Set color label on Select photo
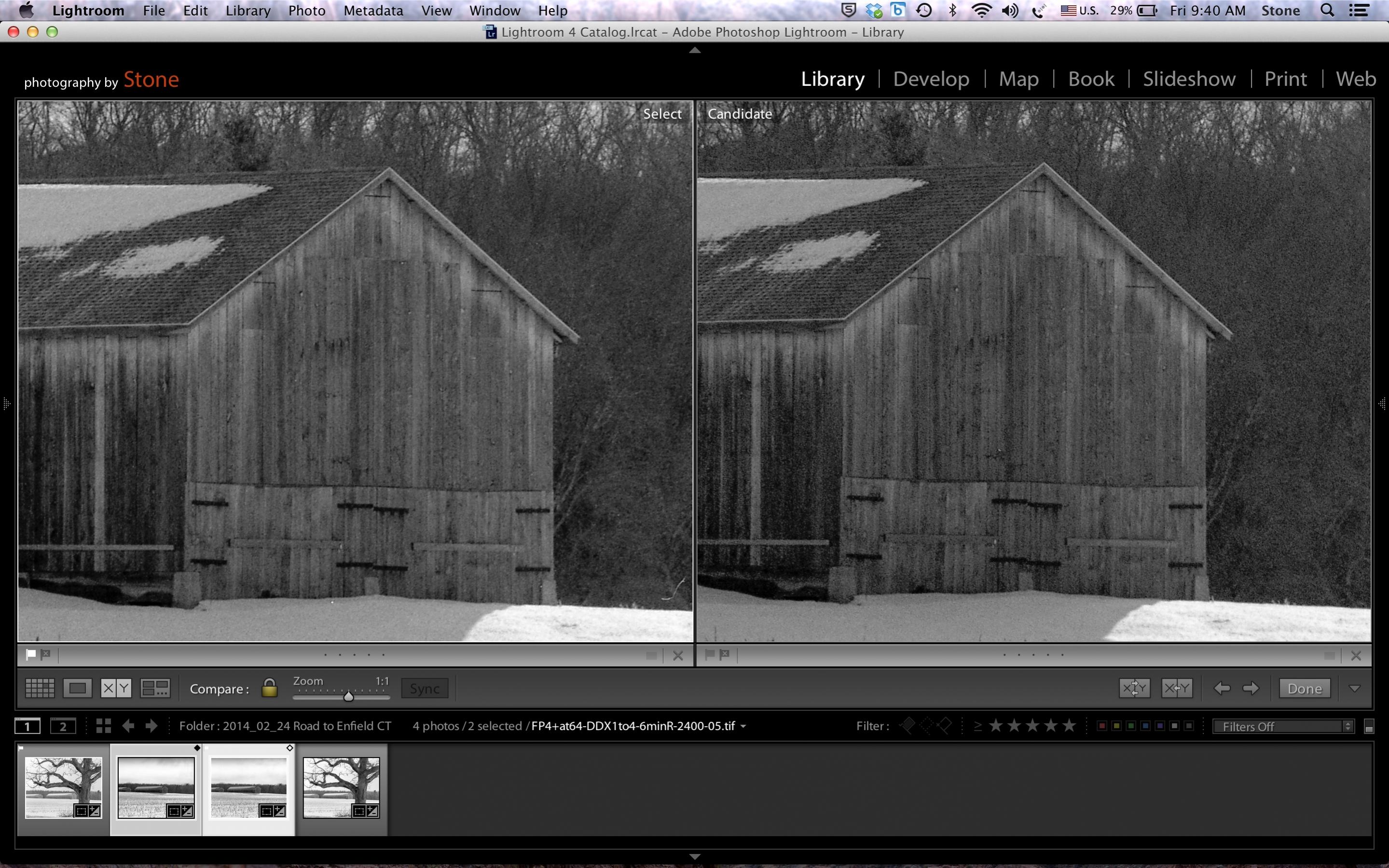The image size is (1389, 868). (x=651, y=655)
